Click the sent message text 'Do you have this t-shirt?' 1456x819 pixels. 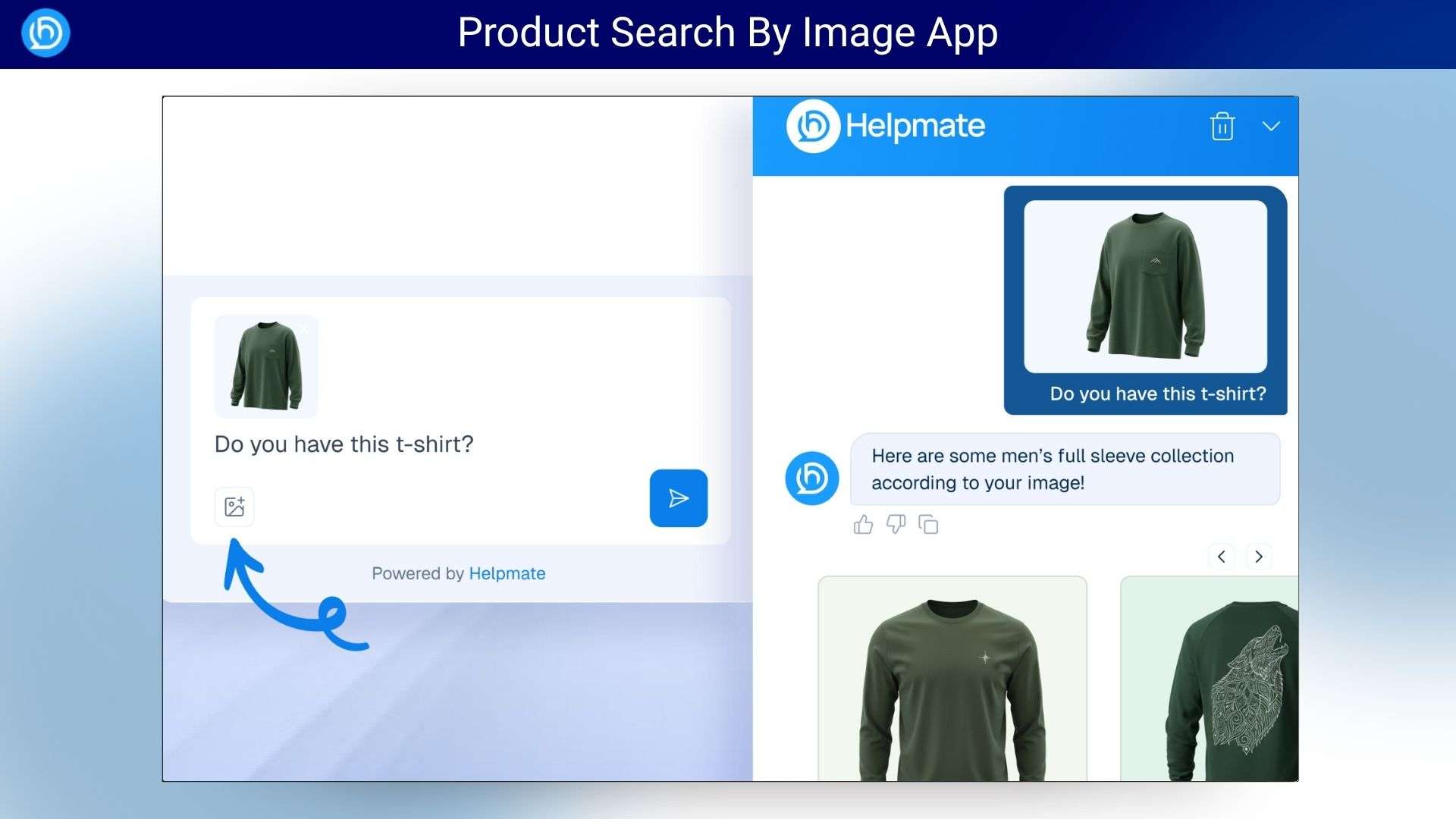1157,394
